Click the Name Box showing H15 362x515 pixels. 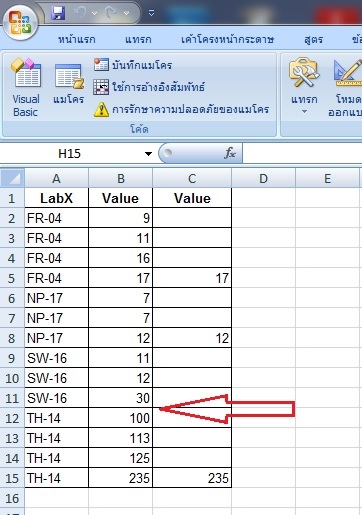(69, 154)
